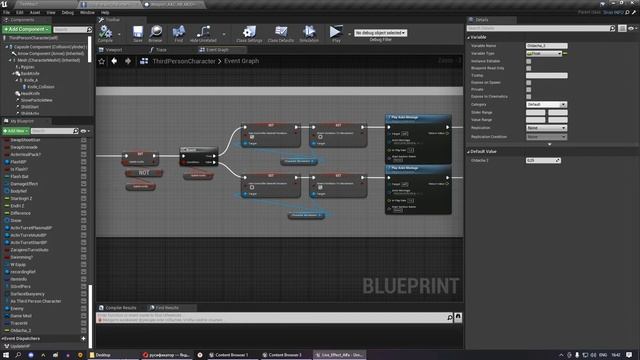This screenshot has height=360, width=640.
Task: Expand advanced variable options arrow
Action: pyautogui.click(x=549, y=144)
